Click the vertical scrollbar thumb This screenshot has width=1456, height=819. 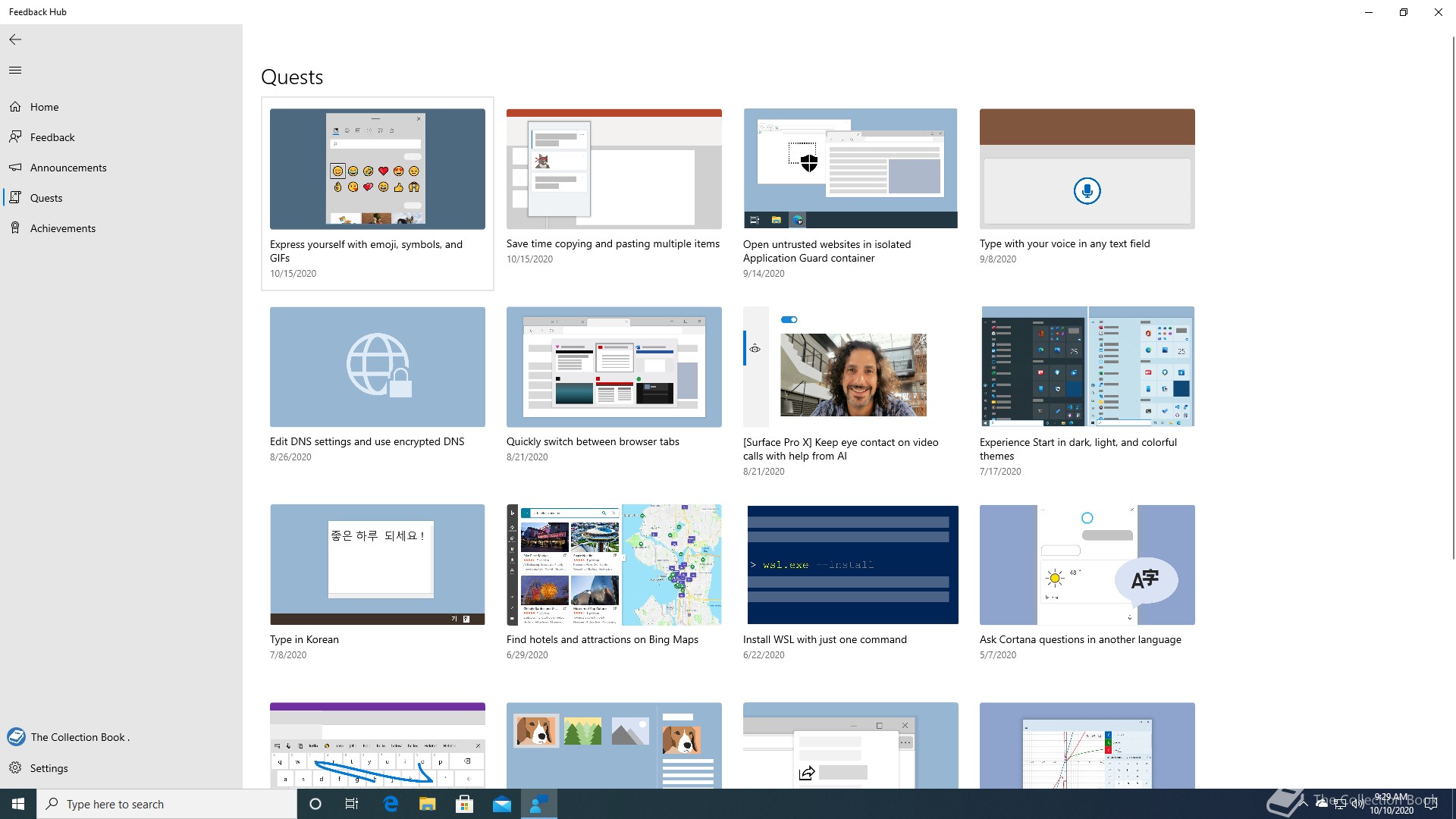(1453, 297)
